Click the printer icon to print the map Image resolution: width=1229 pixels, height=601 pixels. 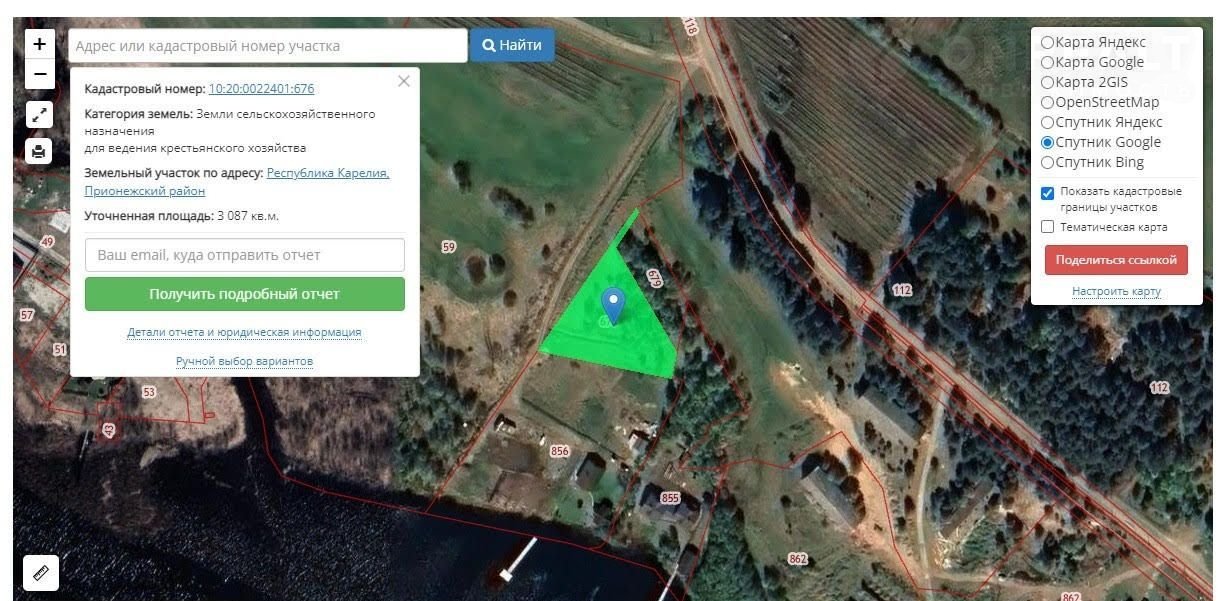[39, 151]
